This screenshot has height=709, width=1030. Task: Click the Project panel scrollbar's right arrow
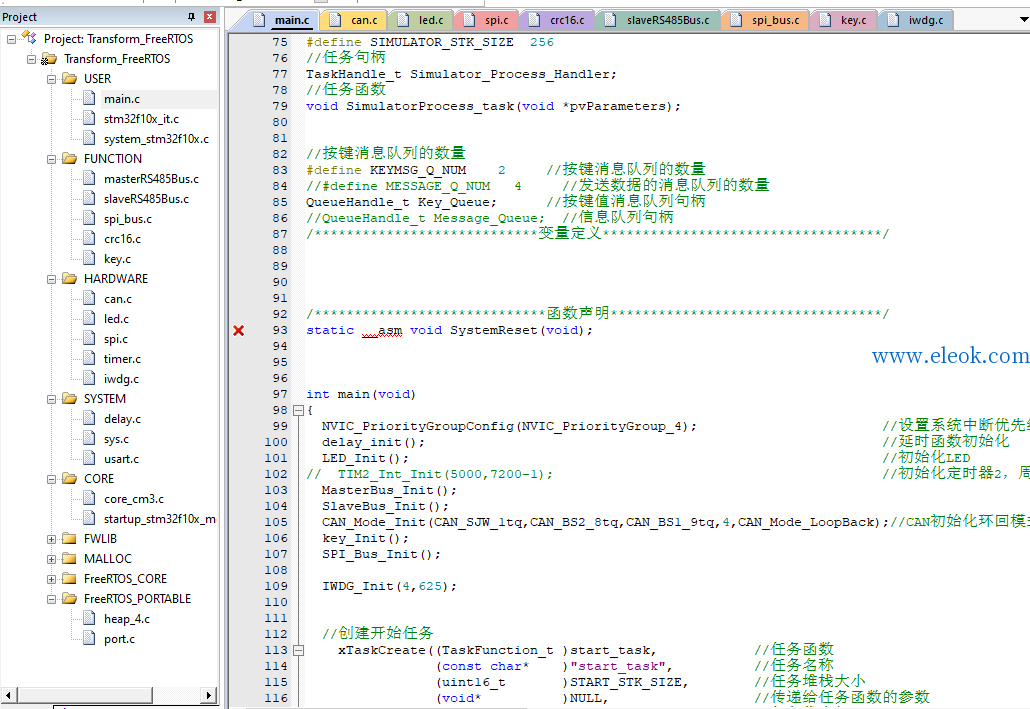pos(208,695)
